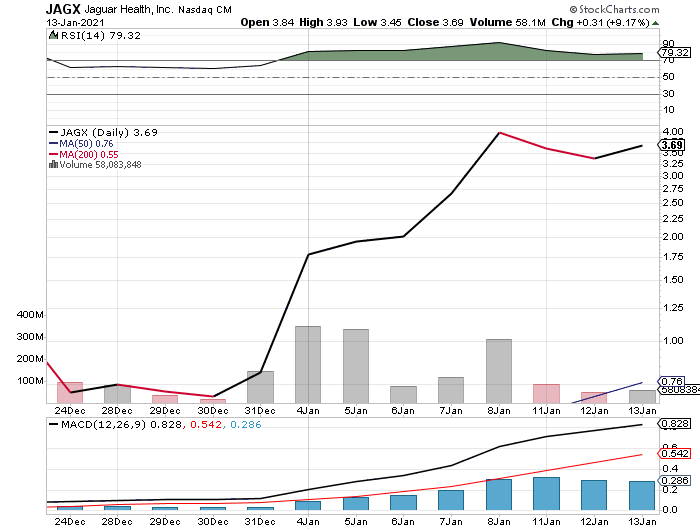This screenshot has height=530, width=700.
Task: Click the 24Dec date label under the MACD panel
Action: click(70, 522)
